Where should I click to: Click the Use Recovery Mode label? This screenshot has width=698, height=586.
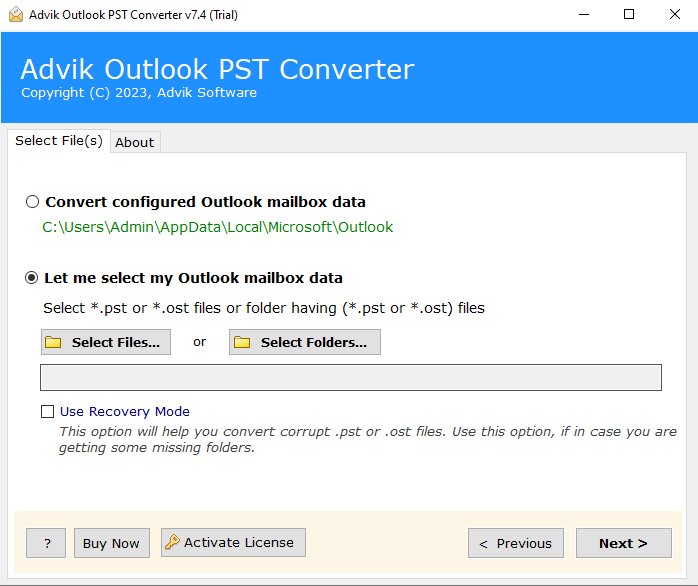pyautogui.click(x=125, y=411)
